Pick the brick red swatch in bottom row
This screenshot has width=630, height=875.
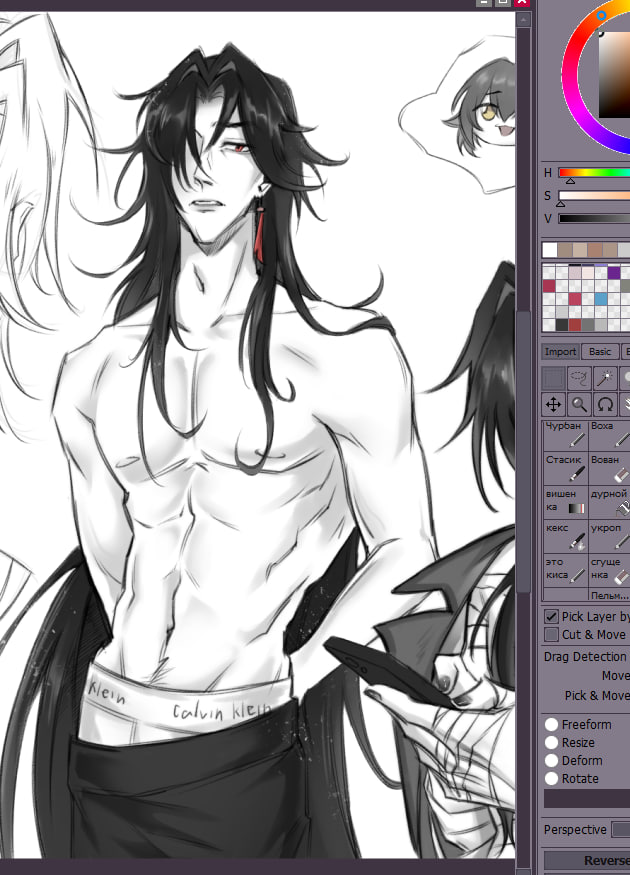pyautogui.click(x=575, y=325)
